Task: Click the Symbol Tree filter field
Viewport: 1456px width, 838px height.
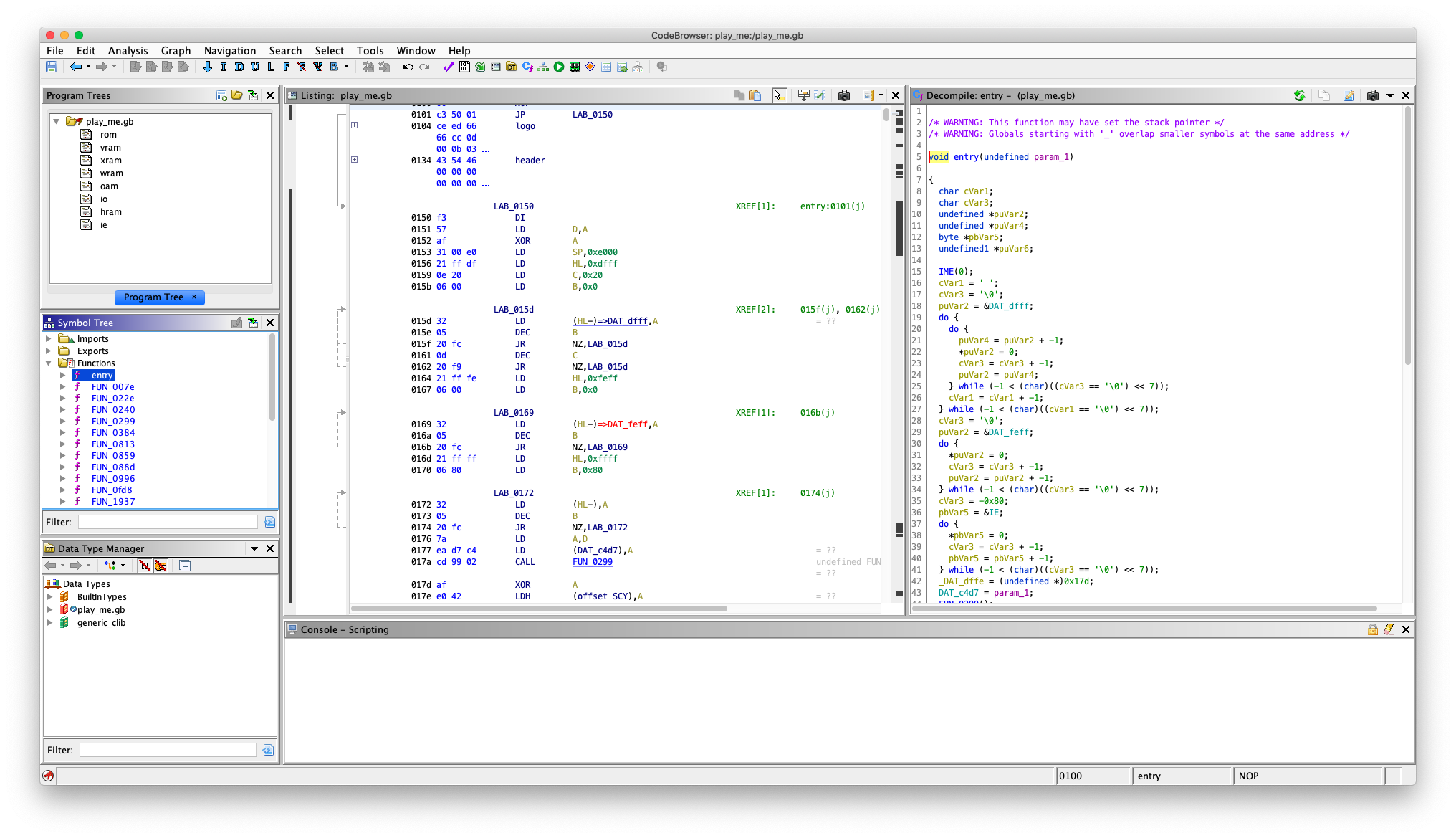Action: [x=167, y=522]
